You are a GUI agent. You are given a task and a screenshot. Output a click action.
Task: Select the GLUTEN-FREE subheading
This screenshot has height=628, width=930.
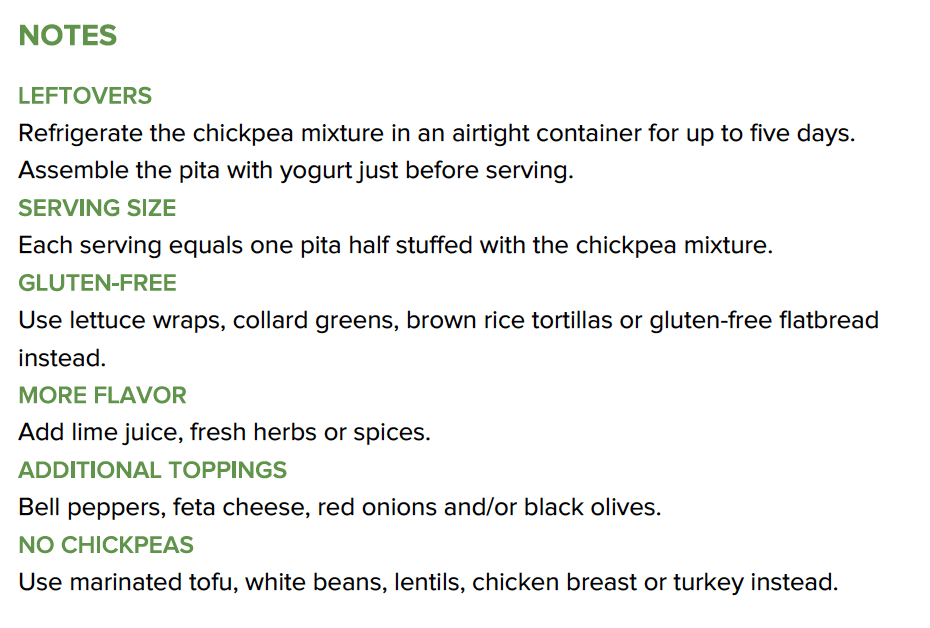tap(97, 283)
